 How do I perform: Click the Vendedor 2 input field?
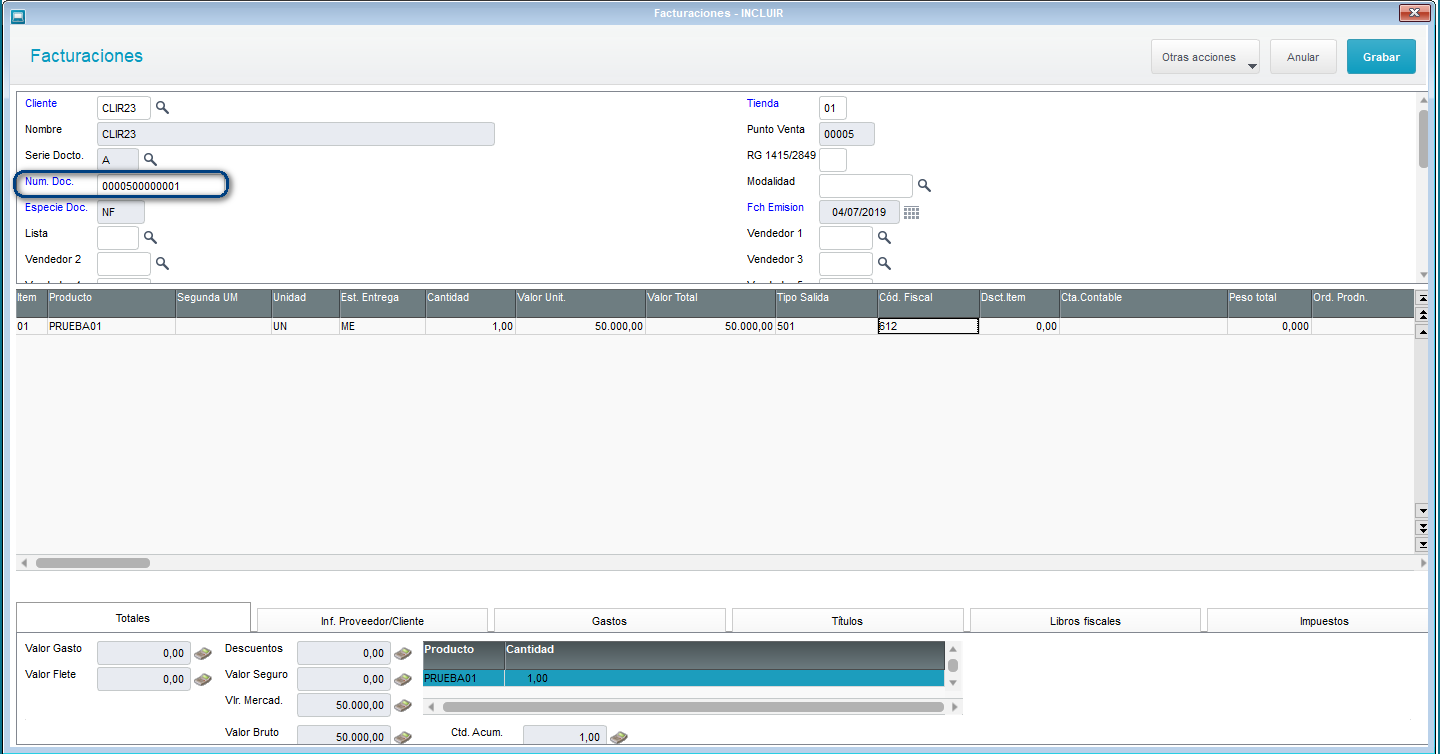(124, 264)
